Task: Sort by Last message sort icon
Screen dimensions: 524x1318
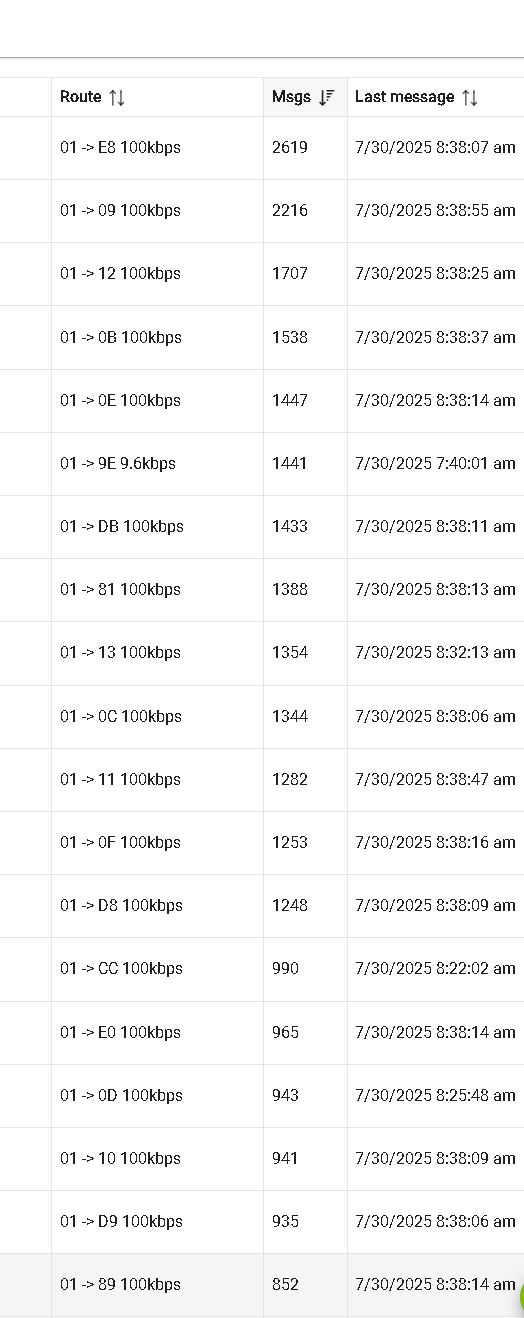Action: tap(470, 97)
